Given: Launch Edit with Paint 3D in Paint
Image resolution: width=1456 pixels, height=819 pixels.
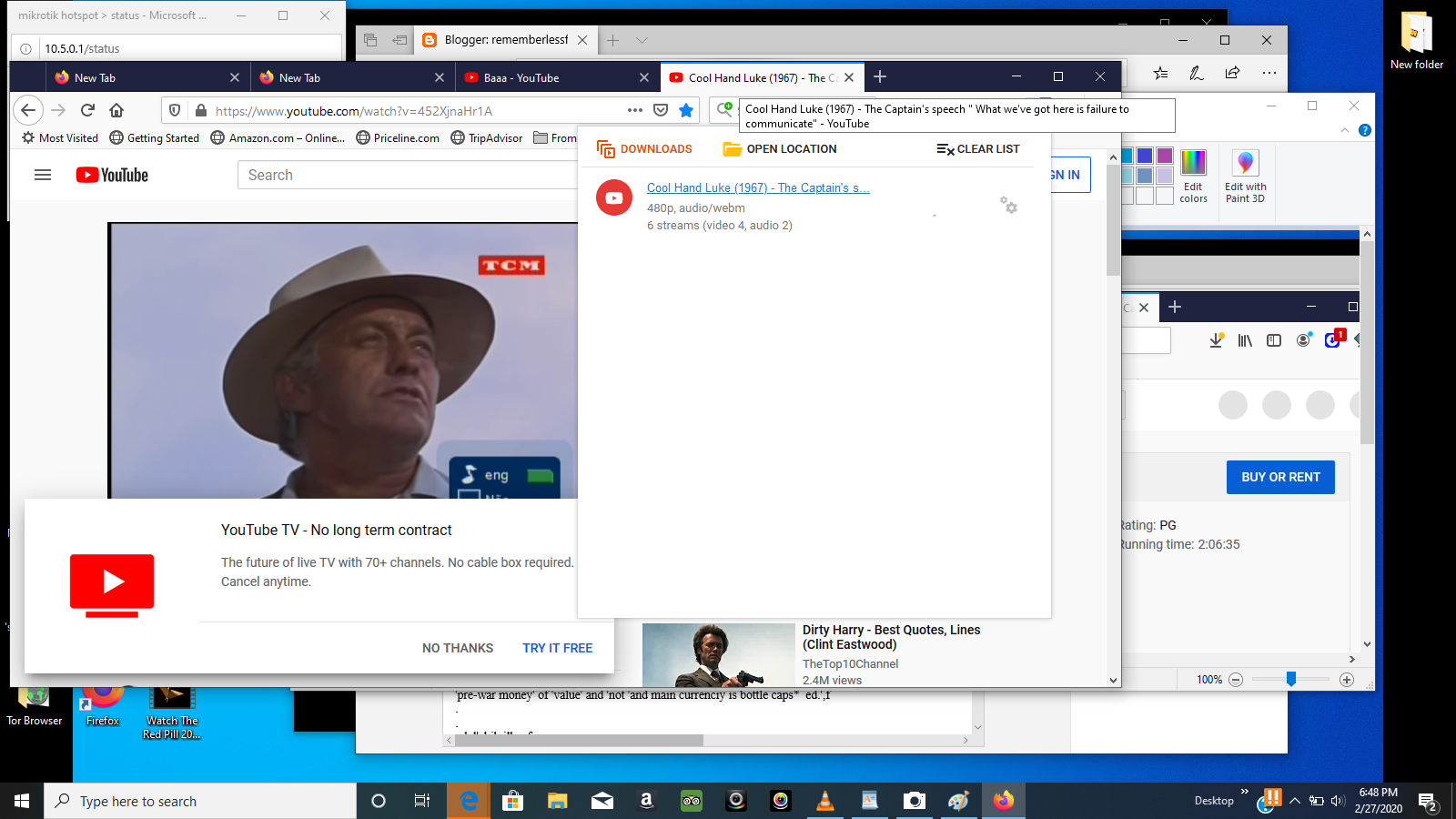Looking at the screenshot, I should pyautogui.click(x=1245, y=177).
